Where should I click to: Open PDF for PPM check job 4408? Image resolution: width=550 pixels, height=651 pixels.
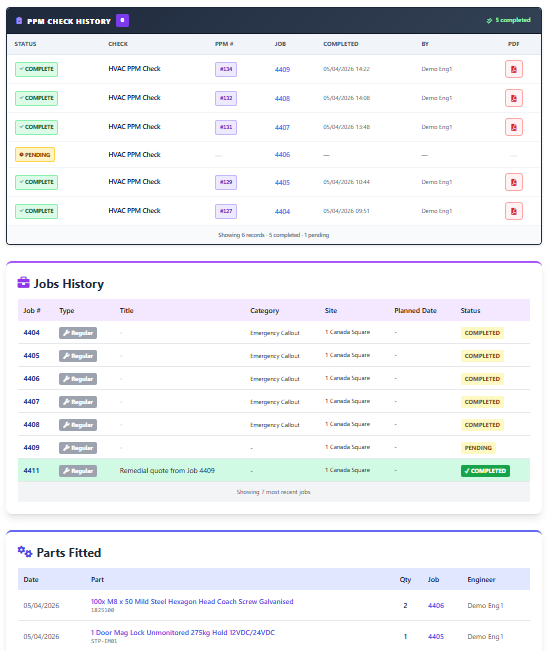click(513, 98)
